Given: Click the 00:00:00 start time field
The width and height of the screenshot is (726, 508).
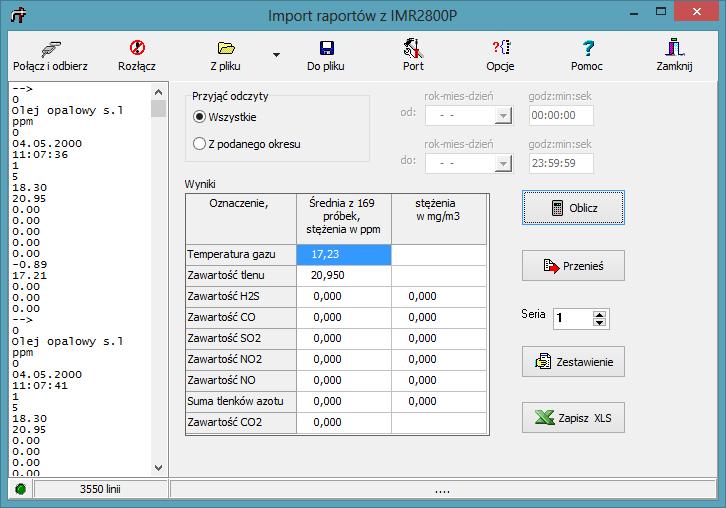Looking at the screenshot, I should (x=561, y=115).
